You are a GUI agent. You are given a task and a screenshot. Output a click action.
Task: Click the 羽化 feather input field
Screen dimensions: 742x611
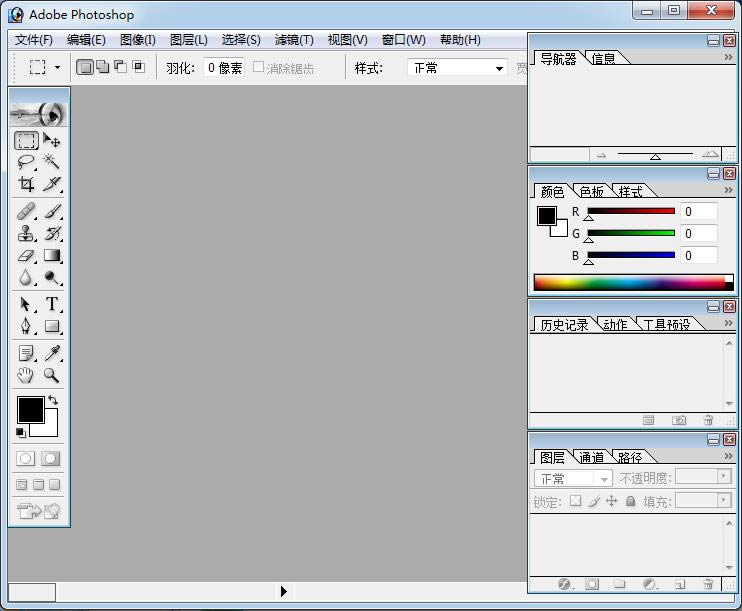pyautogui.click(x=224, y=68)
